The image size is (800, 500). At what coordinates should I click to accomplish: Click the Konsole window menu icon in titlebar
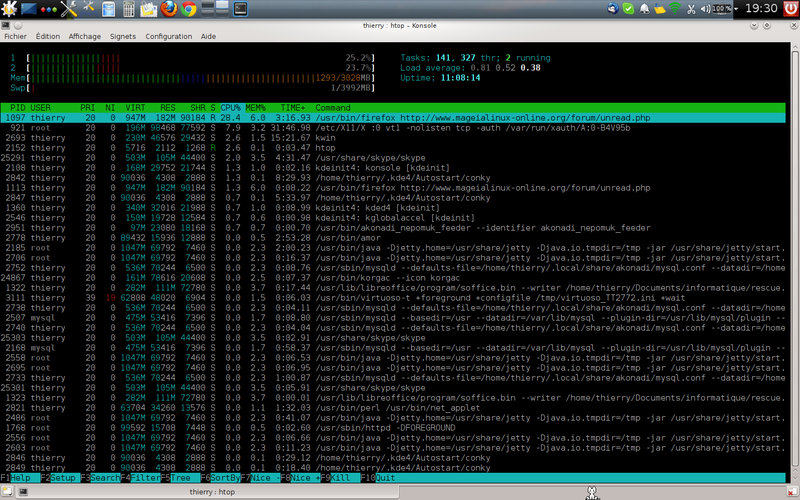point(6,25)
